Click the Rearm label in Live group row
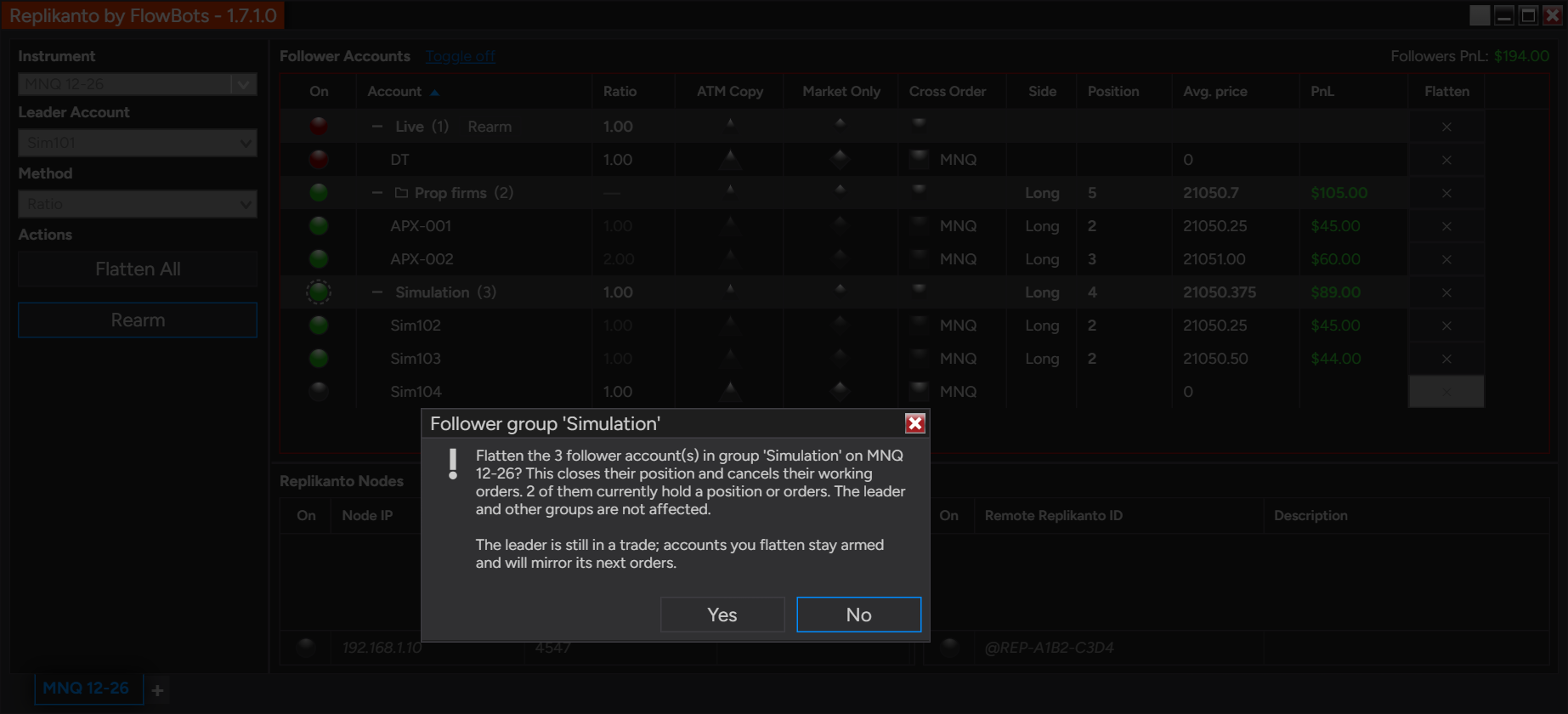 (x=490, y=127)
